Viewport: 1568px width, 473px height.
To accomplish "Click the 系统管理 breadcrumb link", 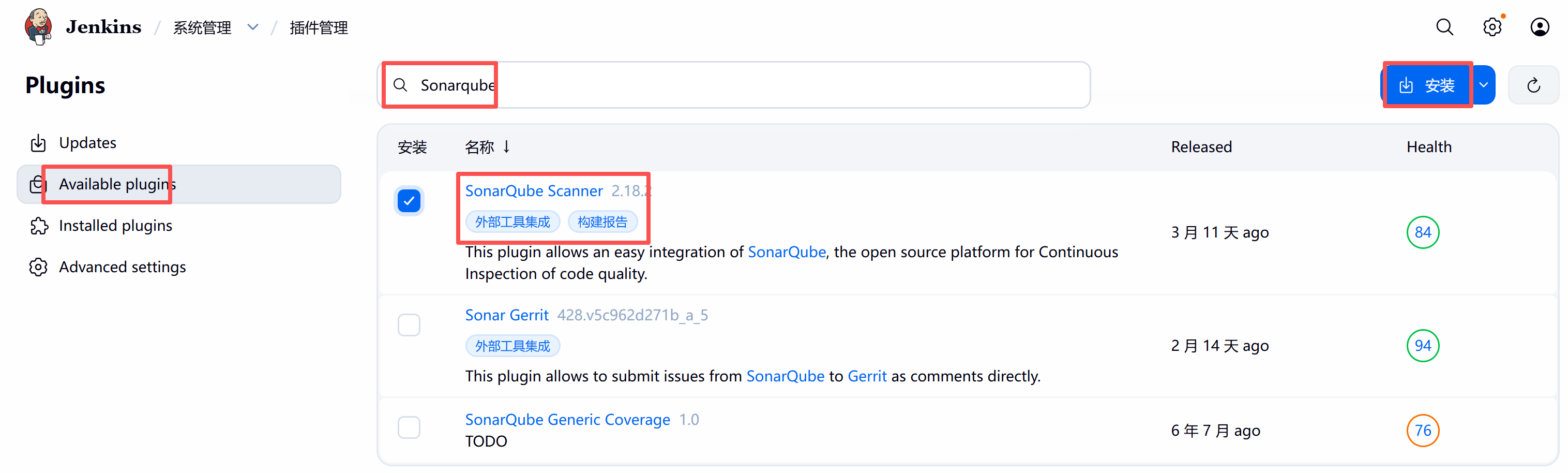I will click(202, 28).
